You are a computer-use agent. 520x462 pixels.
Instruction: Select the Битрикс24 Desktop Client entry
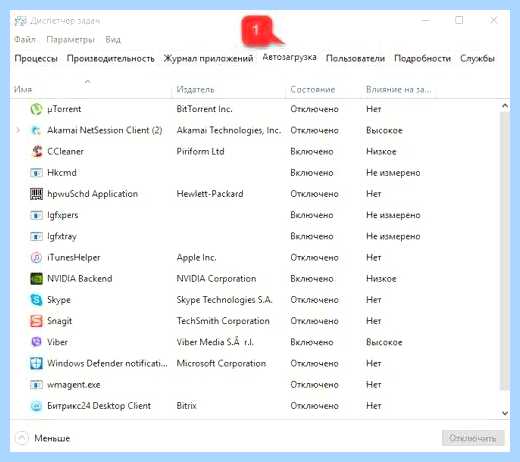click(x=99, y=406)
